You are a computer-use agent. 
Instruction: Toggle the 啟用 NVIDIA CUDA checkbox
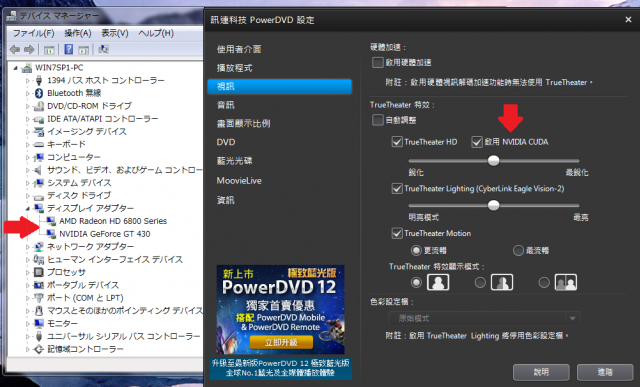(477, 142)
